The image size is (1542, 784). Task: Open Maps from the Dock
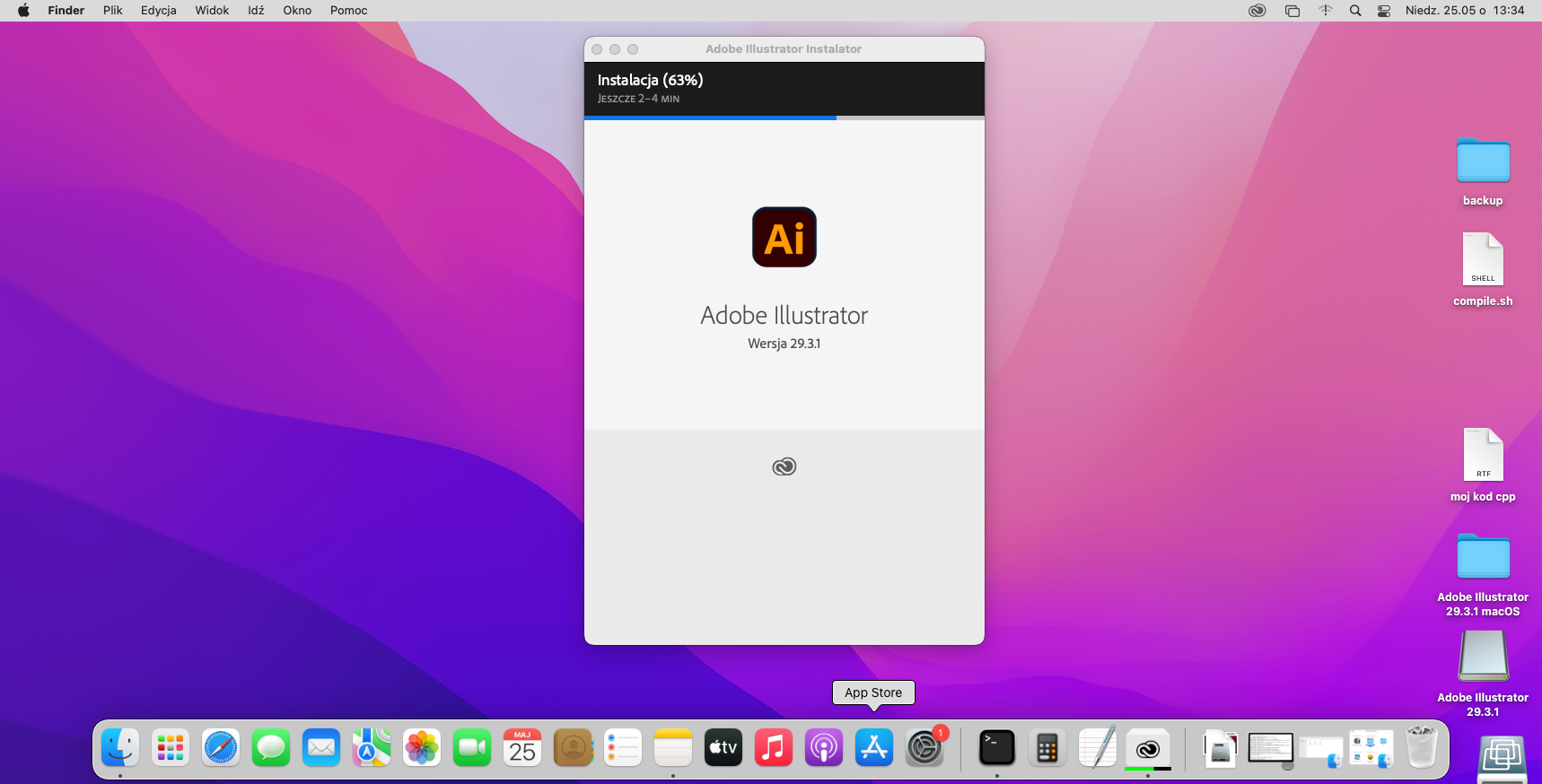(372, 747)
